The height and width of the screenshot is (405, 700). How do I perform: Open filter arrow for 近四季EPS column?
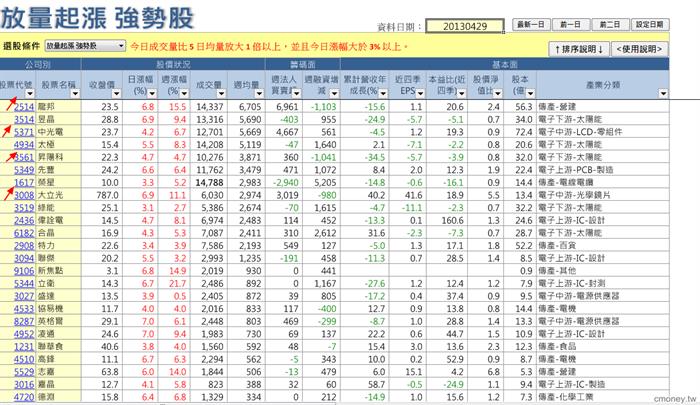tap(420, 93)
